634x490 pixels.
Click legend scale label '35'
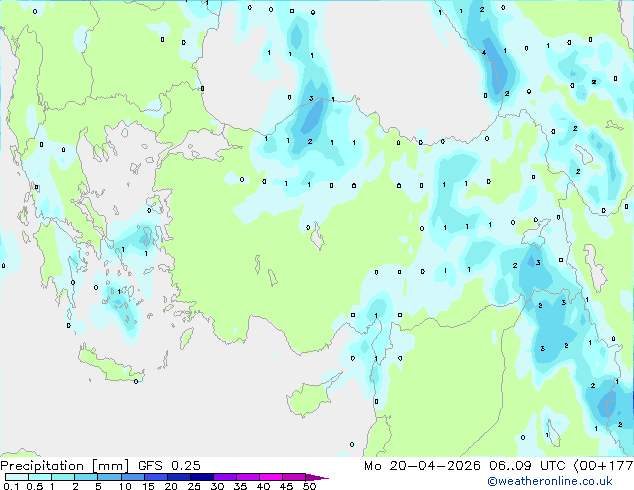[x=240, y=486]
